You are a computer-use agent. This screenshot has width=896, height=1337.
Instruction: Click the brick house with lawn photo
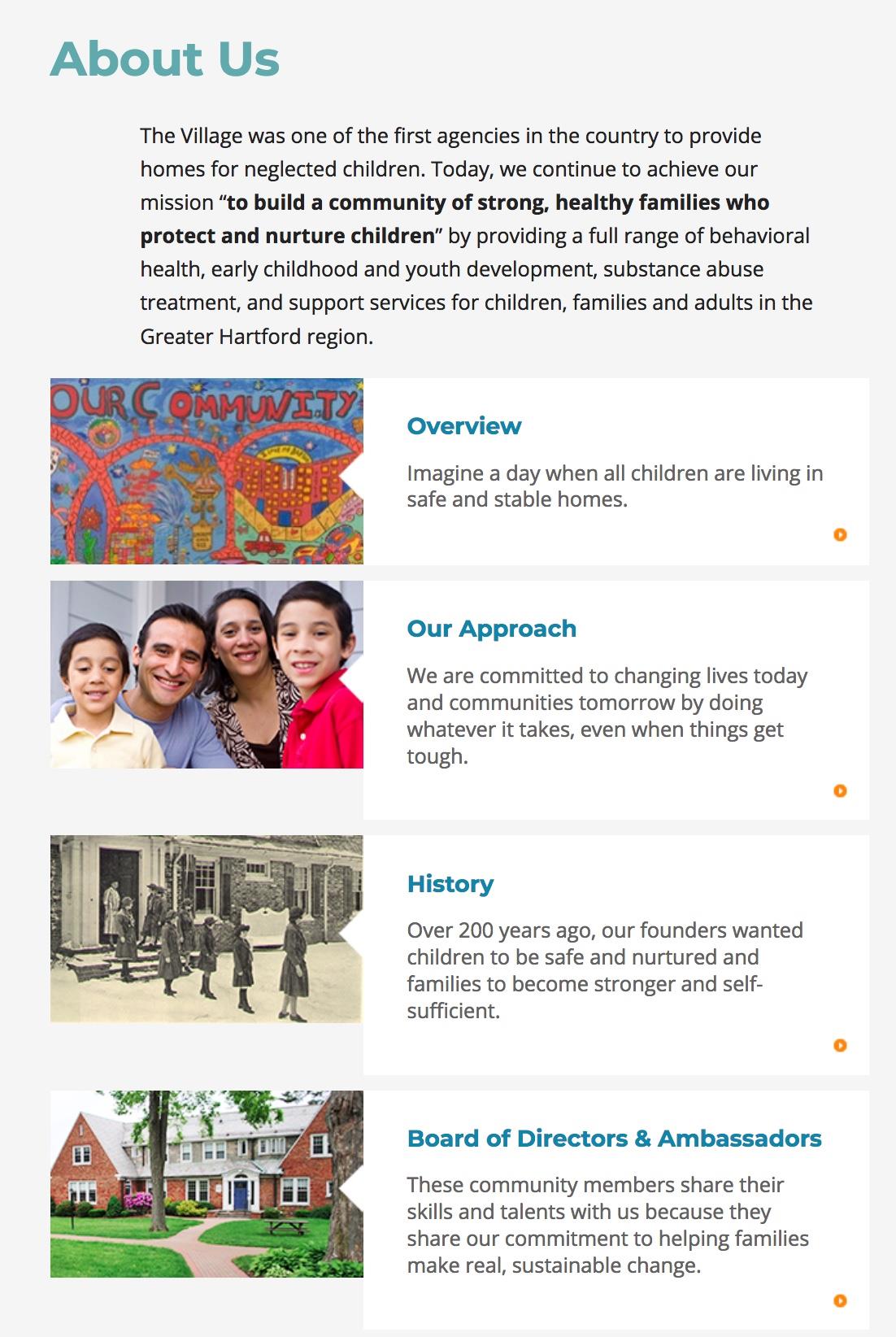point(207,1183)
